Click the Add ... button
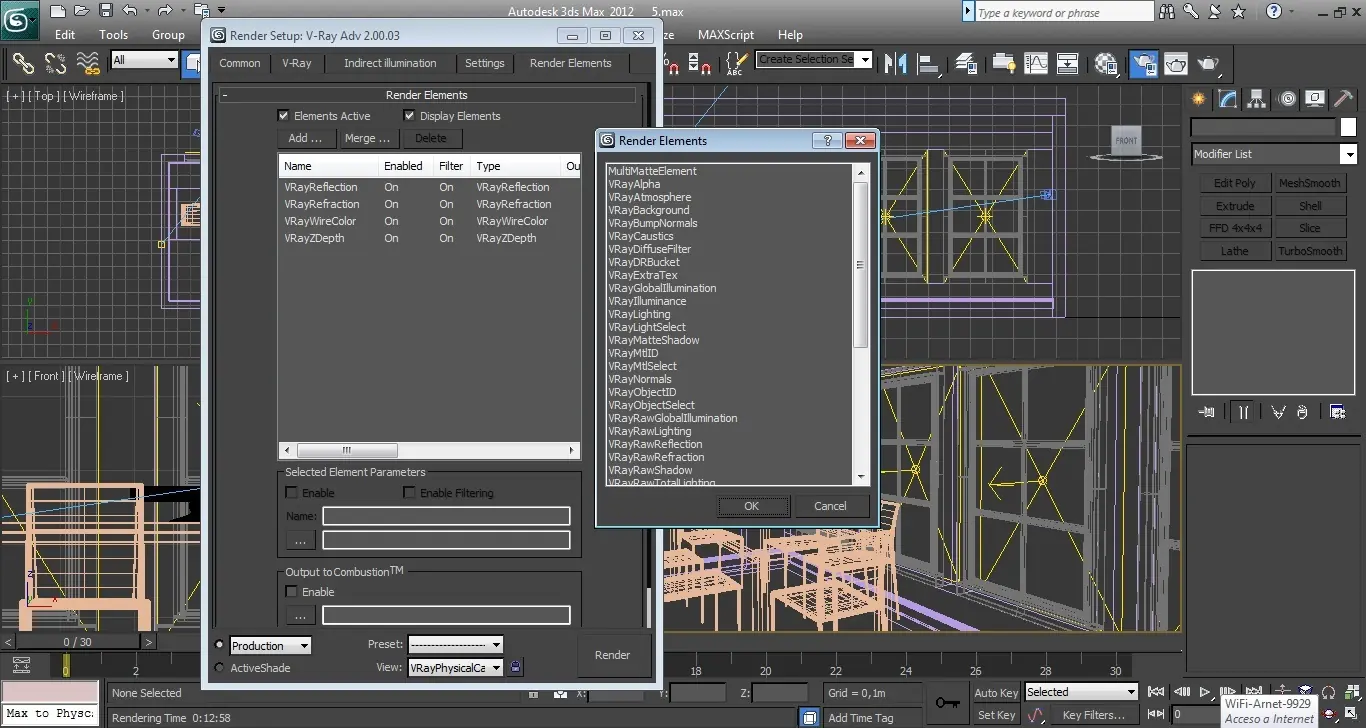The image size is (1366, 728). click(305, 138)
